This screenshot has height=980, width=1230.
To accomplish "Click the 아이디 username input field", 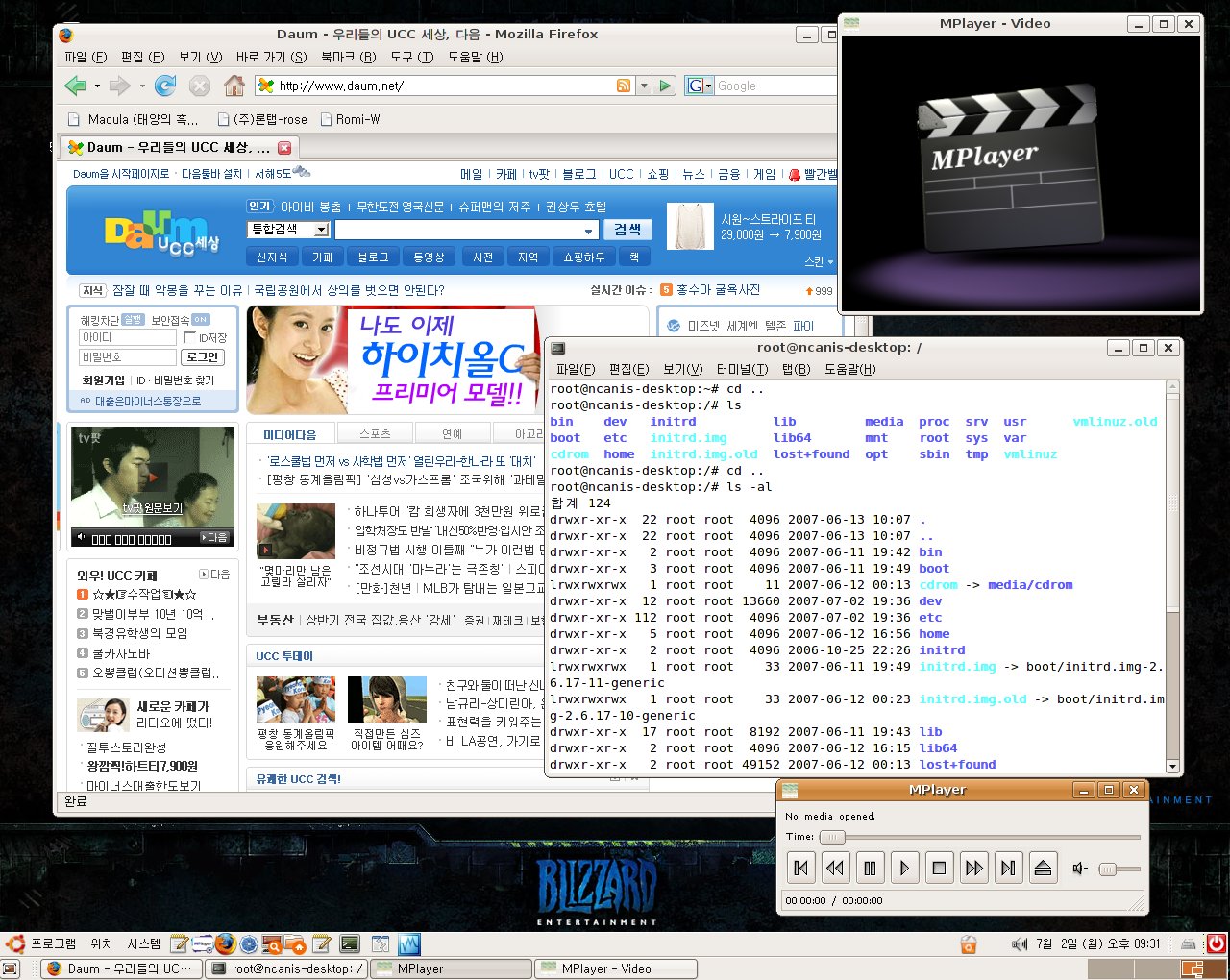I will pos(128,337).
